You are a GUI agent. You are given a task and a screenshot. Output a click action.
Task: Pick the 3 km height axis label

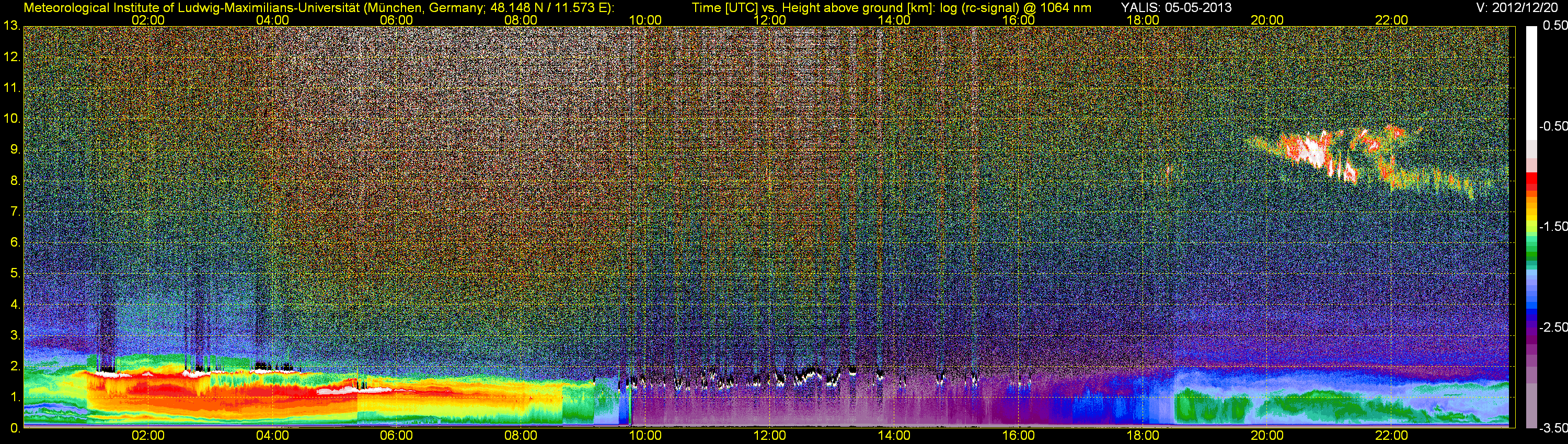click(x=15, y=336)
